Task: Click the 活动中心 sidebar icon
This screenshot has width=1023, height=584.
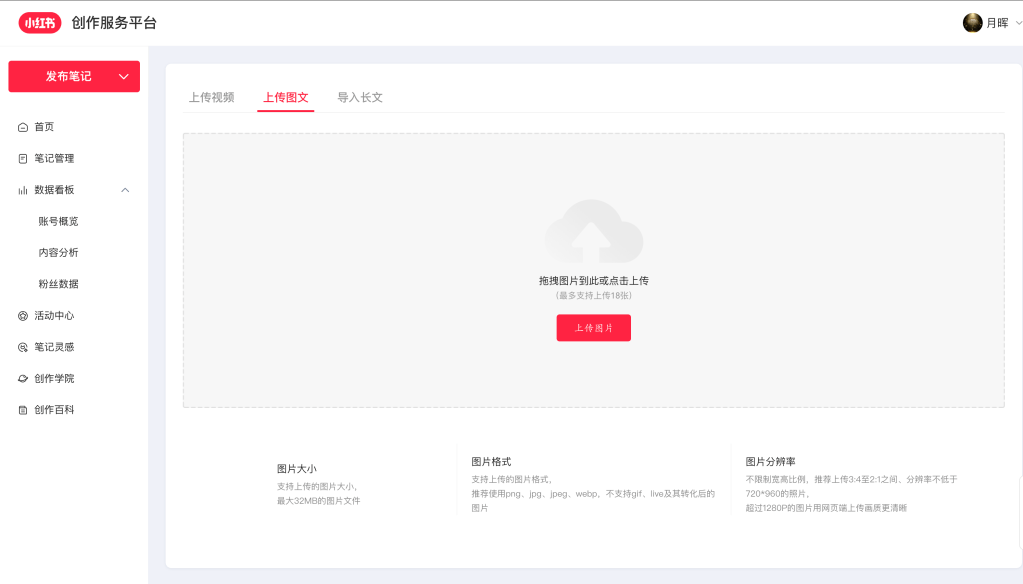Action: click(23, 316)
